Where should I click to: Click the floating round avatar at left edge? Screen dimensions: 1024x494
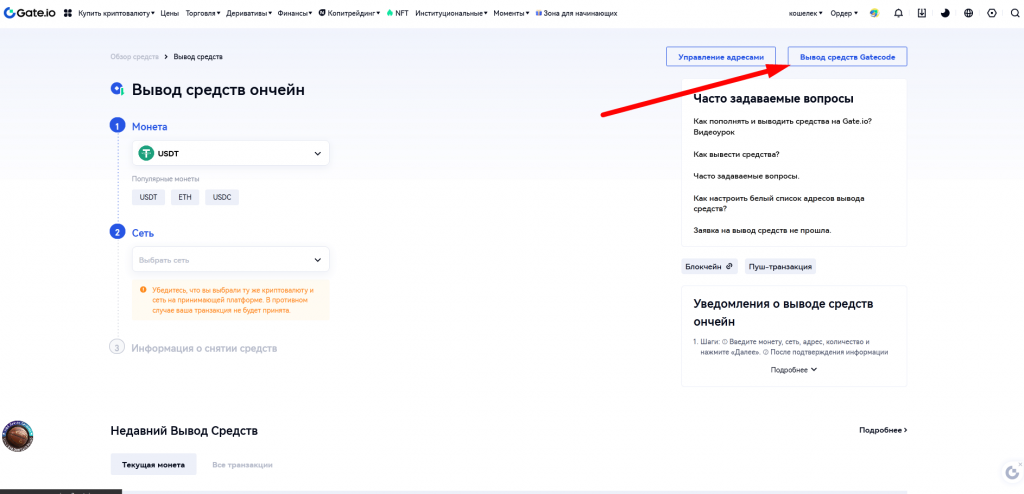(x=17, y=436)
